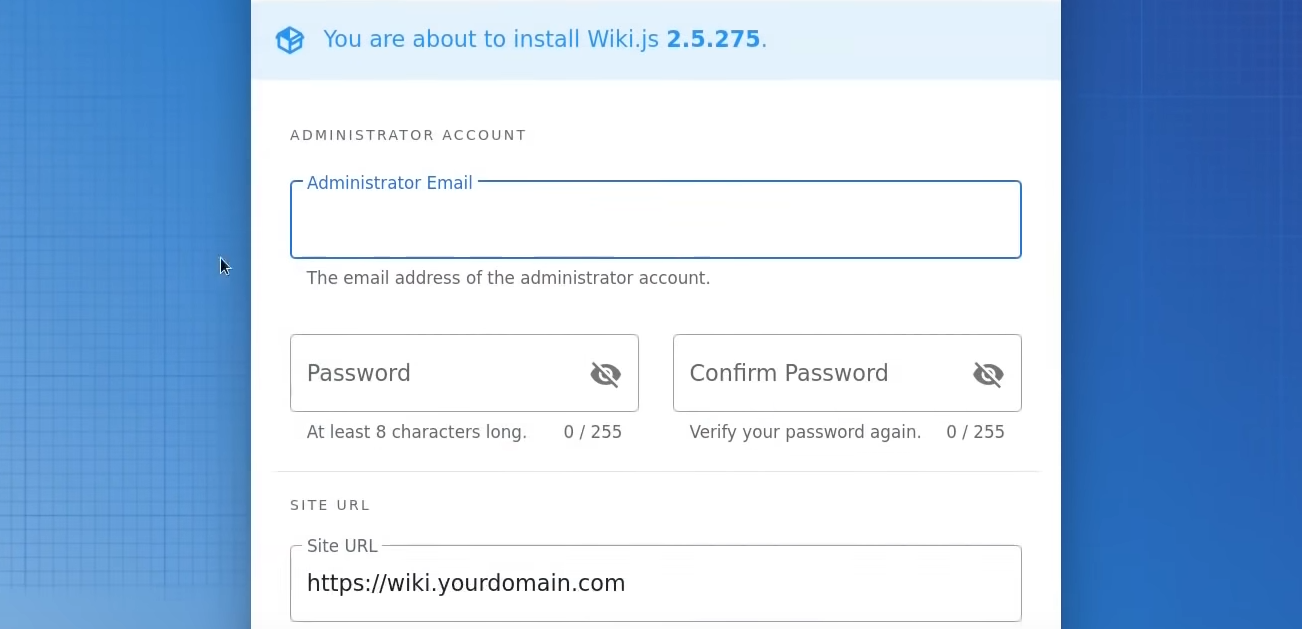Show the Password field's hidden text
Image resolution: width=1302 pixels, height=629 pixels.
tap(605, 374)
